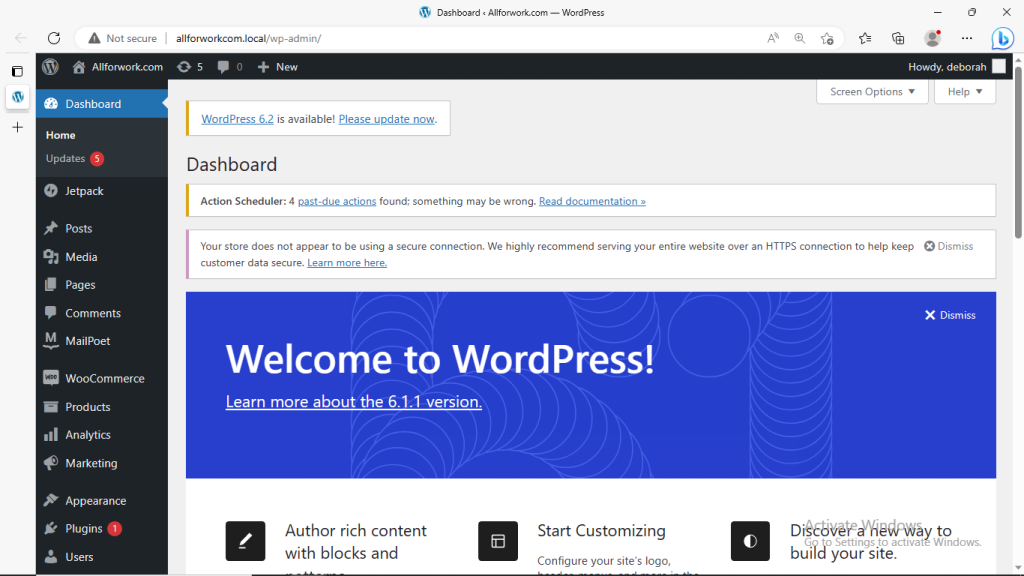Viewport: 1024px width, 576px height.
Task: Click the Plugins update count badge
Action: coord(114,528)
